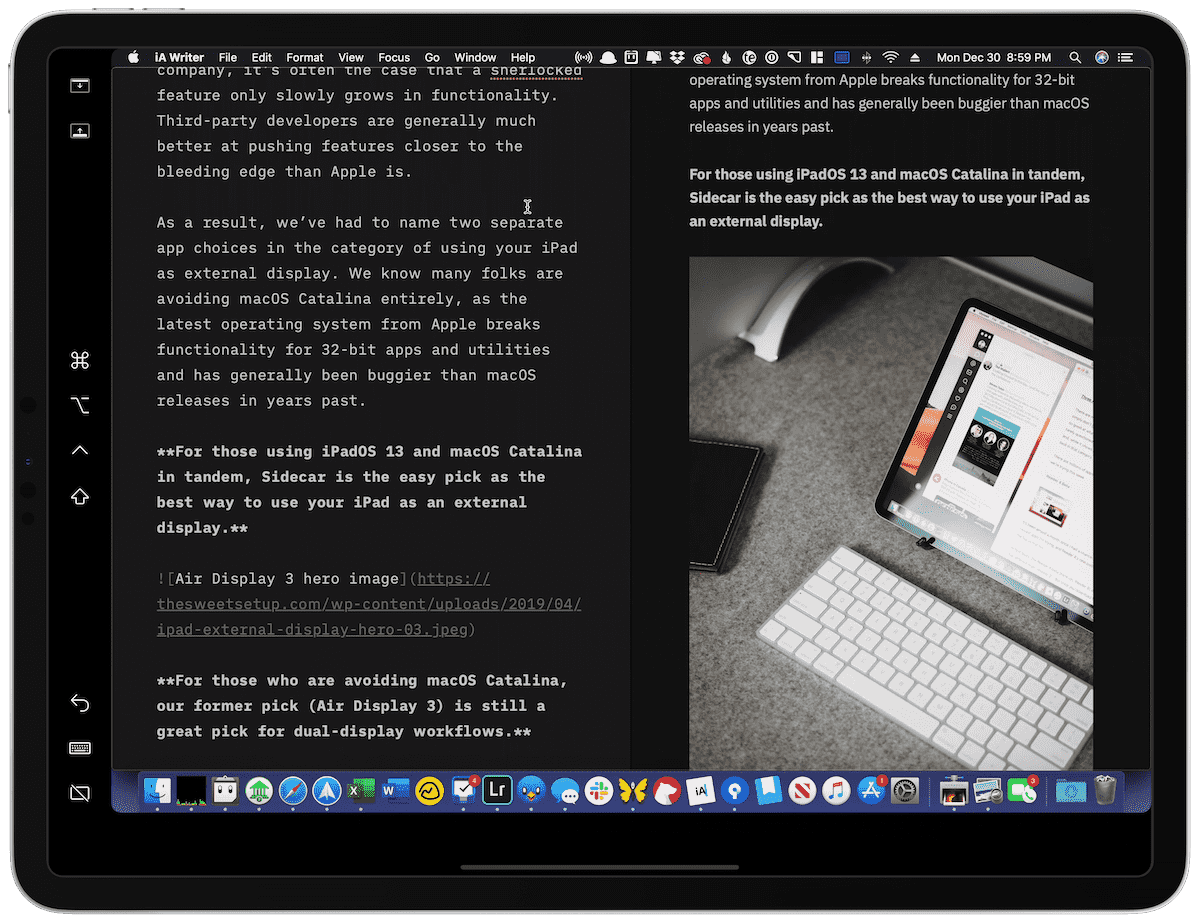The width and height of the screenshot is (1200, 924).
Task: Open Slack from the Dock
Action: pos(600,791)
